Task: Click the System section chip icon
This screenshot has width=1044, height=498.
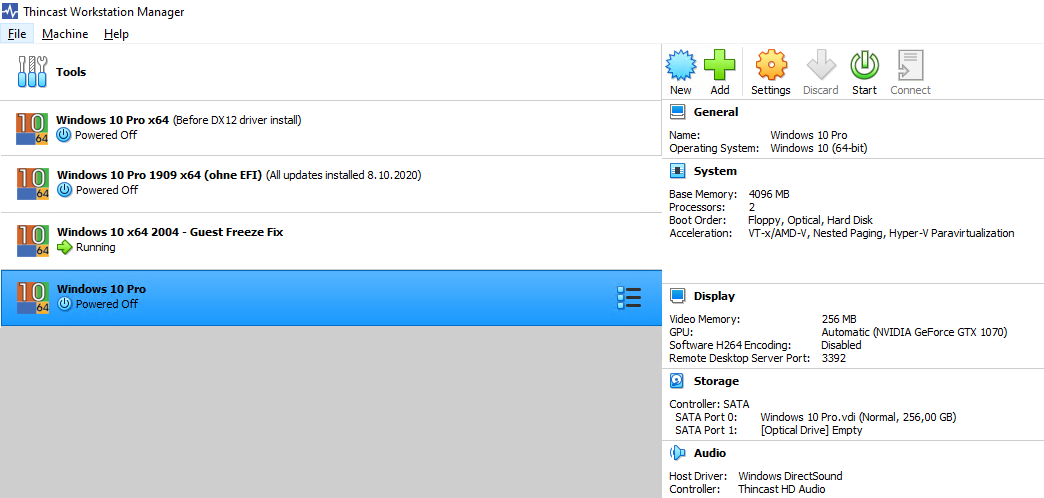Action: [x=677, y=171]
